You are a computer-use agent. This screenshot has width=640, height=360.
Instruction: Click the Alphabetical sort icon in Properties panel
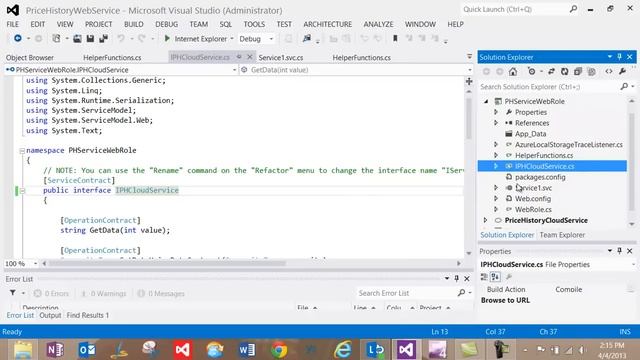click(495, 277)
